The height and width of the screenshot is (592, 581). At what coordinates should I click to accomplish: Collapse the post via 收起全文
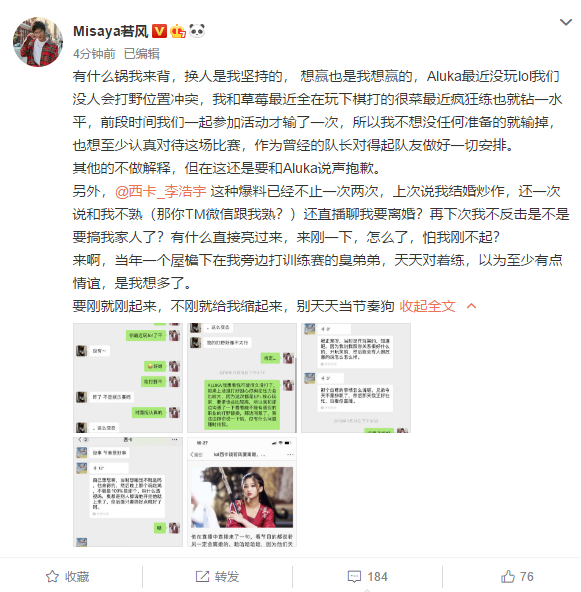(427, 306)
